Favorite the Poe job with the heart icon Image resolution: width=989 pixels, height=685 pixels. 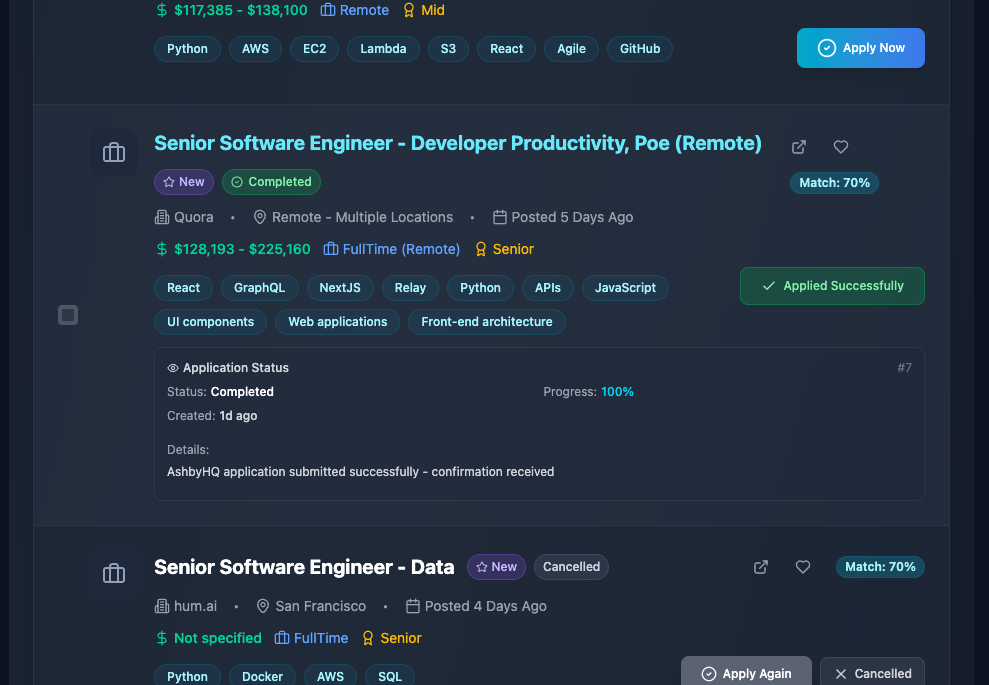click(x=840, y=146)
